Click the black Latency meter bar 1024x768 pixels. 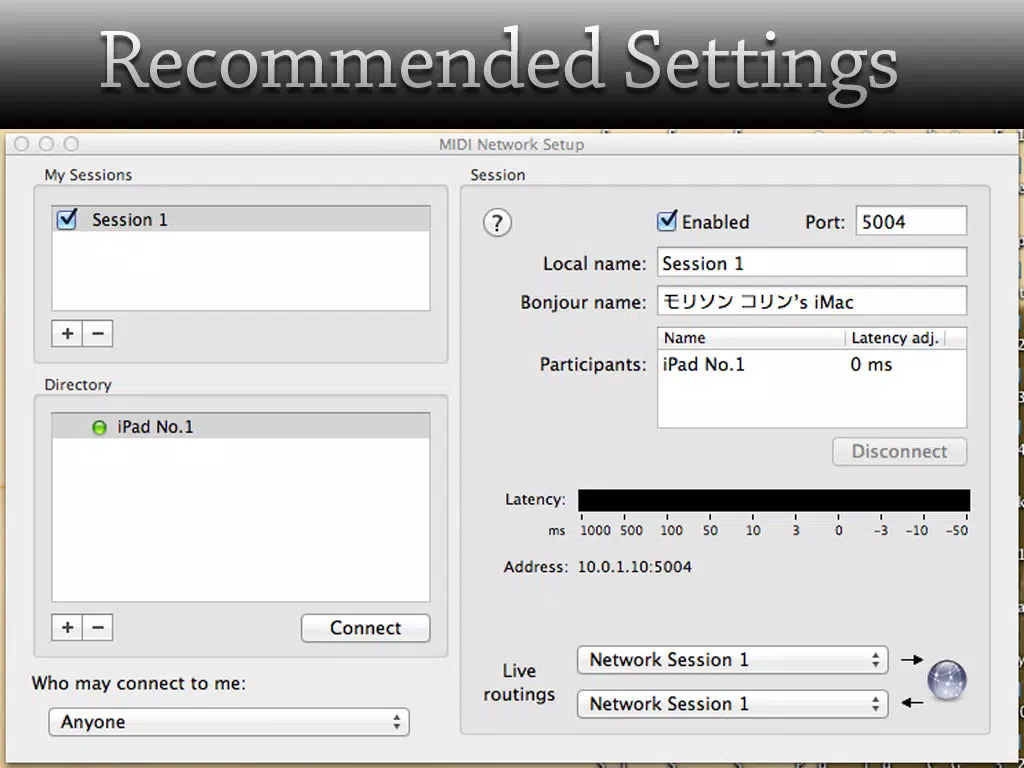pos(774,500)
